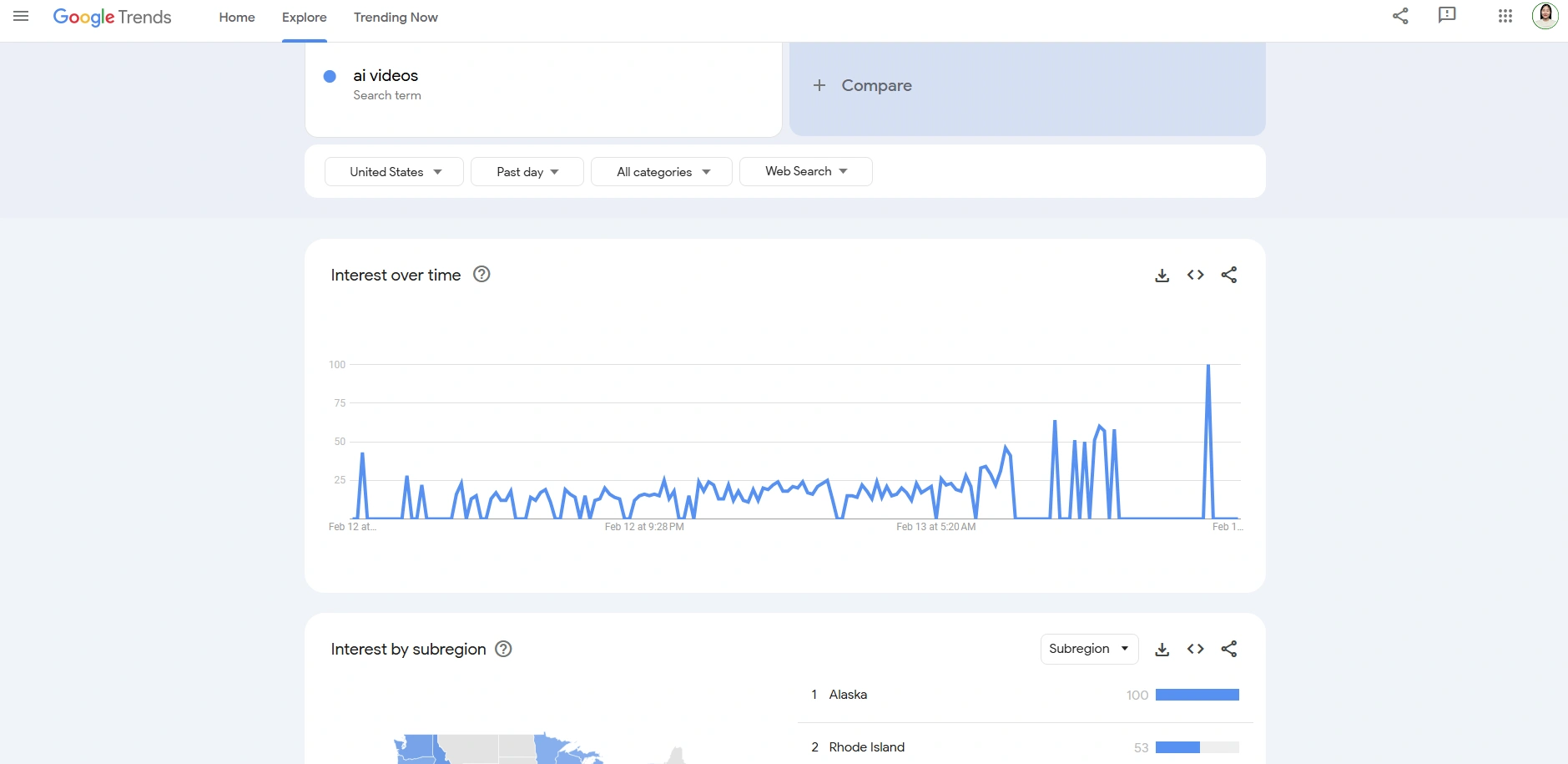1568x764 pixels.
Task: Show help for Interest by subregion
Action: click(x=503, y=649)
